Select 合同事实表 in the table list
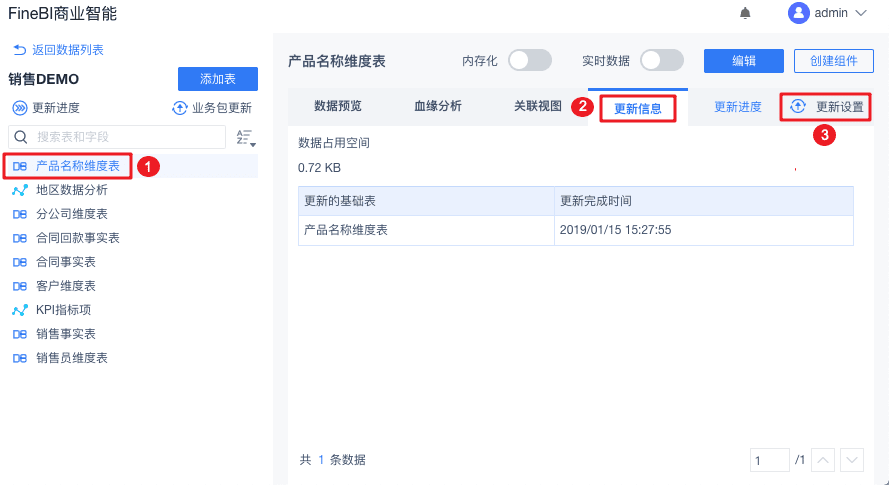The height and width of the screenshot is (485, 889). [66, 262]
